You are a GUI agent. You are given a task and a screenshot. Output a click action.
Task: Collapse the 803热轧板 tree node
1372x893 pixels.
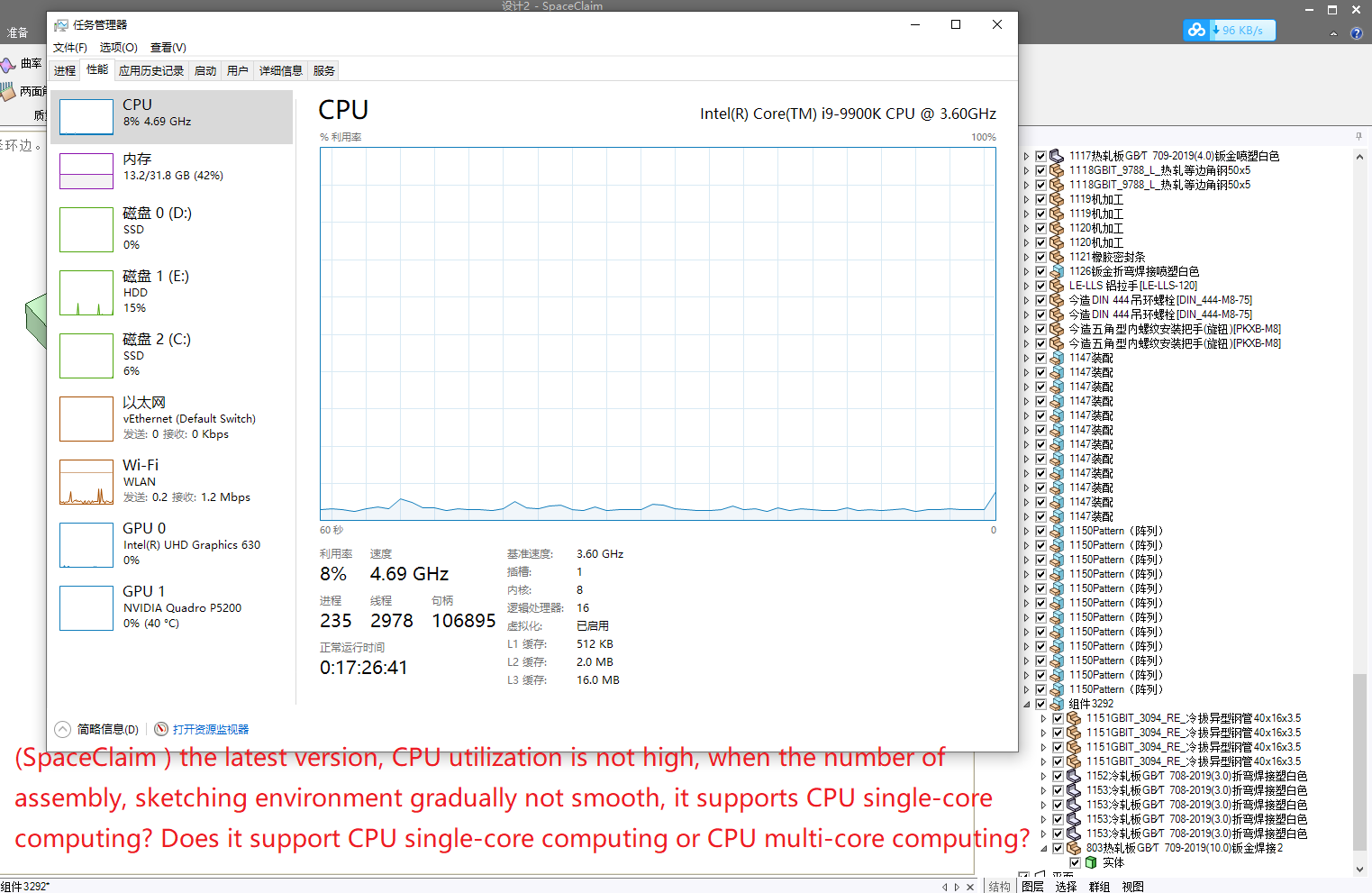(x=1043, y=848)
